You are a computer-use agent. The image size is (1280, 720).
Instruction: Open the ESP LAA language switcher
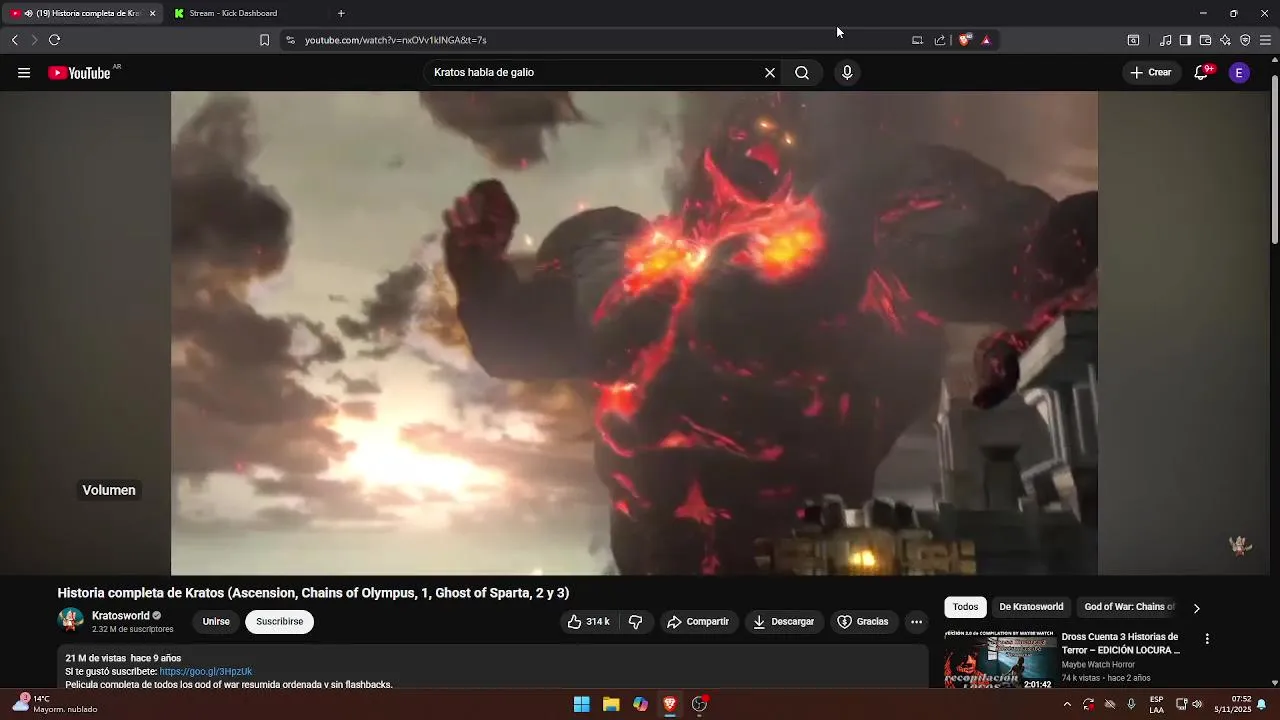coord(1156,704)
